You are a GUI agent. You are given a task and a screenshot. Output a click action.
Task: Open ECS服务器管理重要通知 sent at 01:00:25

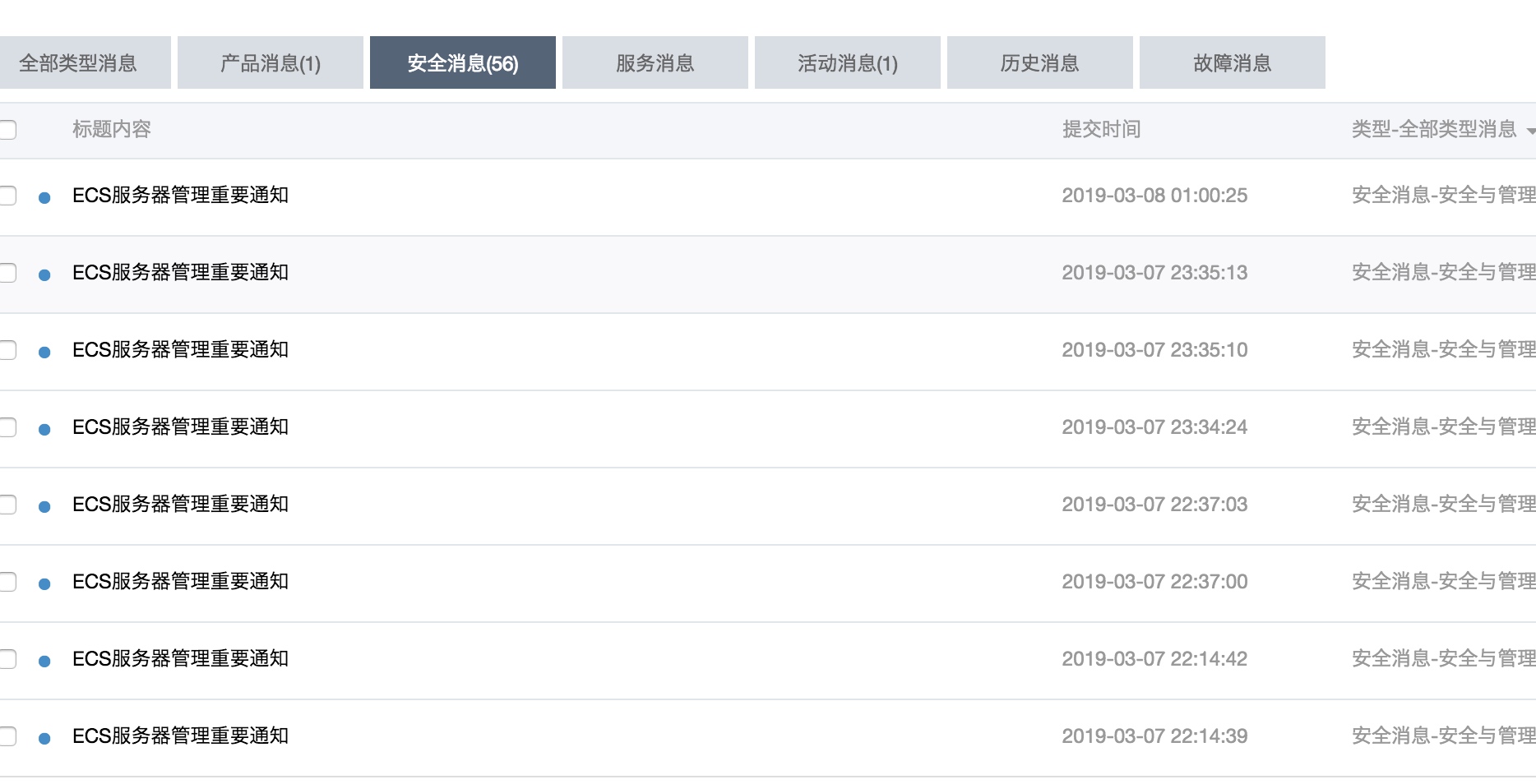click(181, 196)
